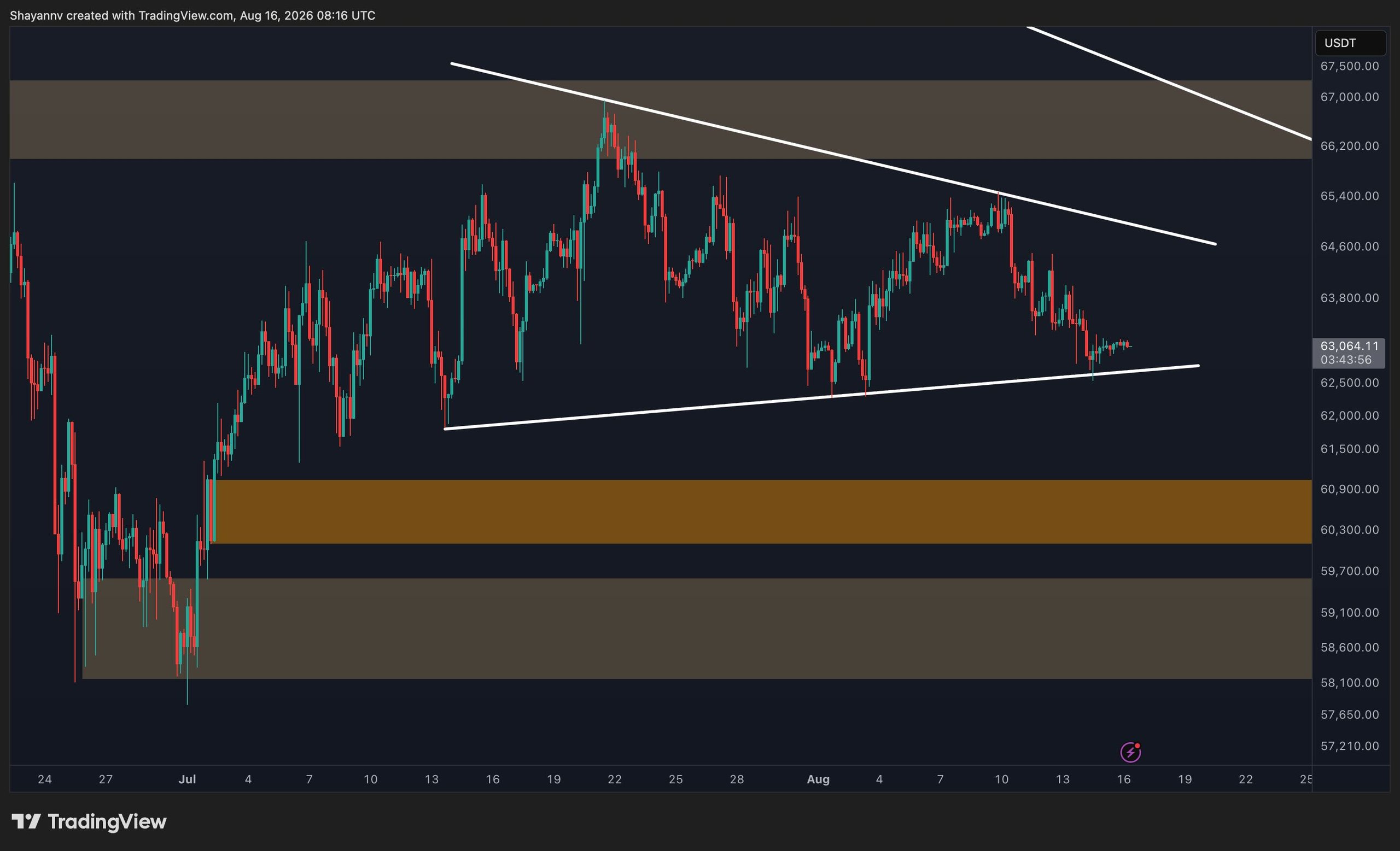
Task: Click the Aug month label on time axis
Action: (x=818, y=779)
